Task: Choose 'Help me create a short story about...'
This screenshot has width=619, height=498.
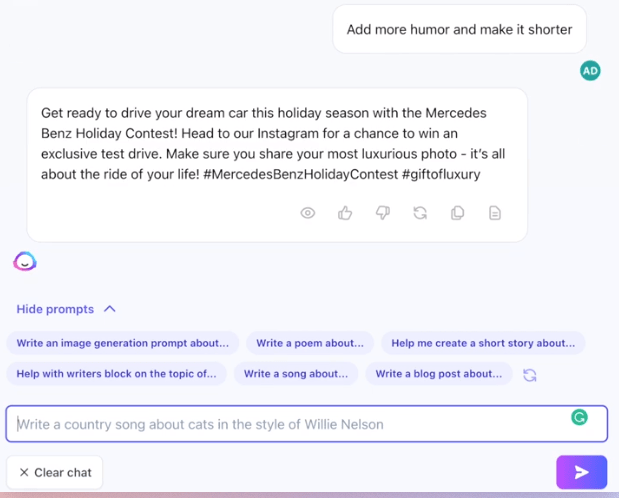Action: point(483,343)
